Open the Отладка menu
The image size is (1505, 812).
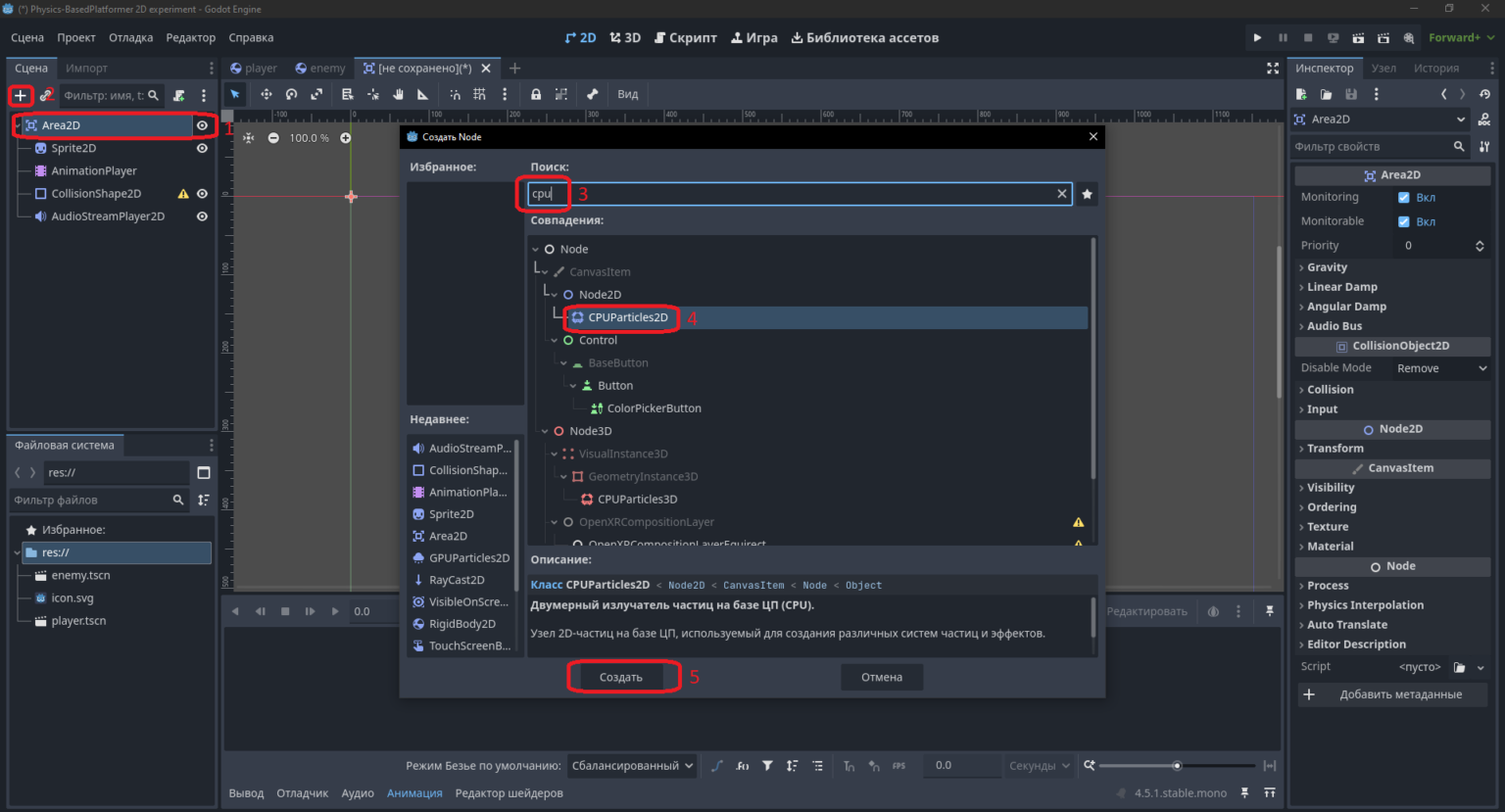pos(130,38)
